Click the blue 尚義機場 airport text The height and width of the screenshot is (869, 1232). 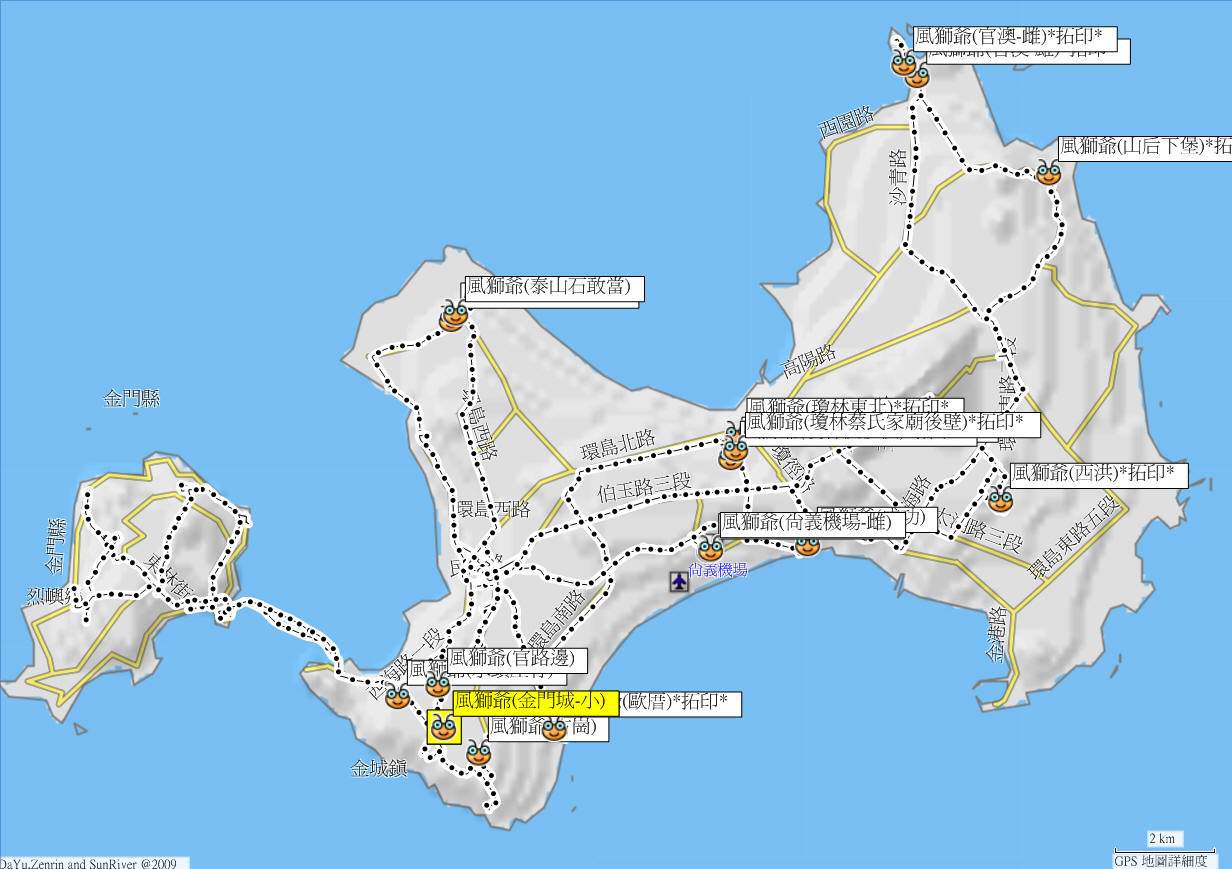point(719,569)
